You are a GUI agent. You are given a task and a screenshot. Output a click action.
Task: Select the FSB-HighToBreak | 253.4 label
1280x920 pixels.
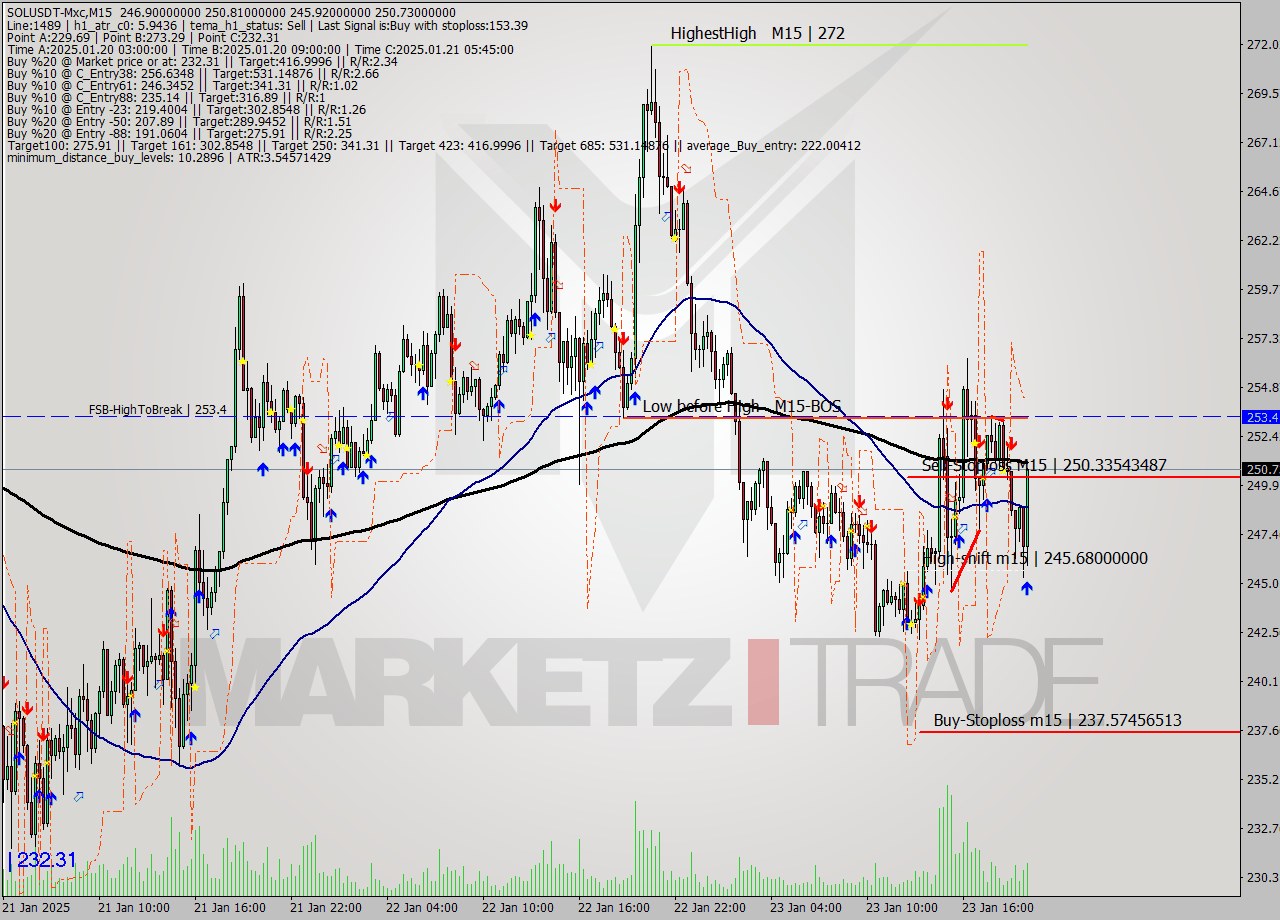[157, 409]
